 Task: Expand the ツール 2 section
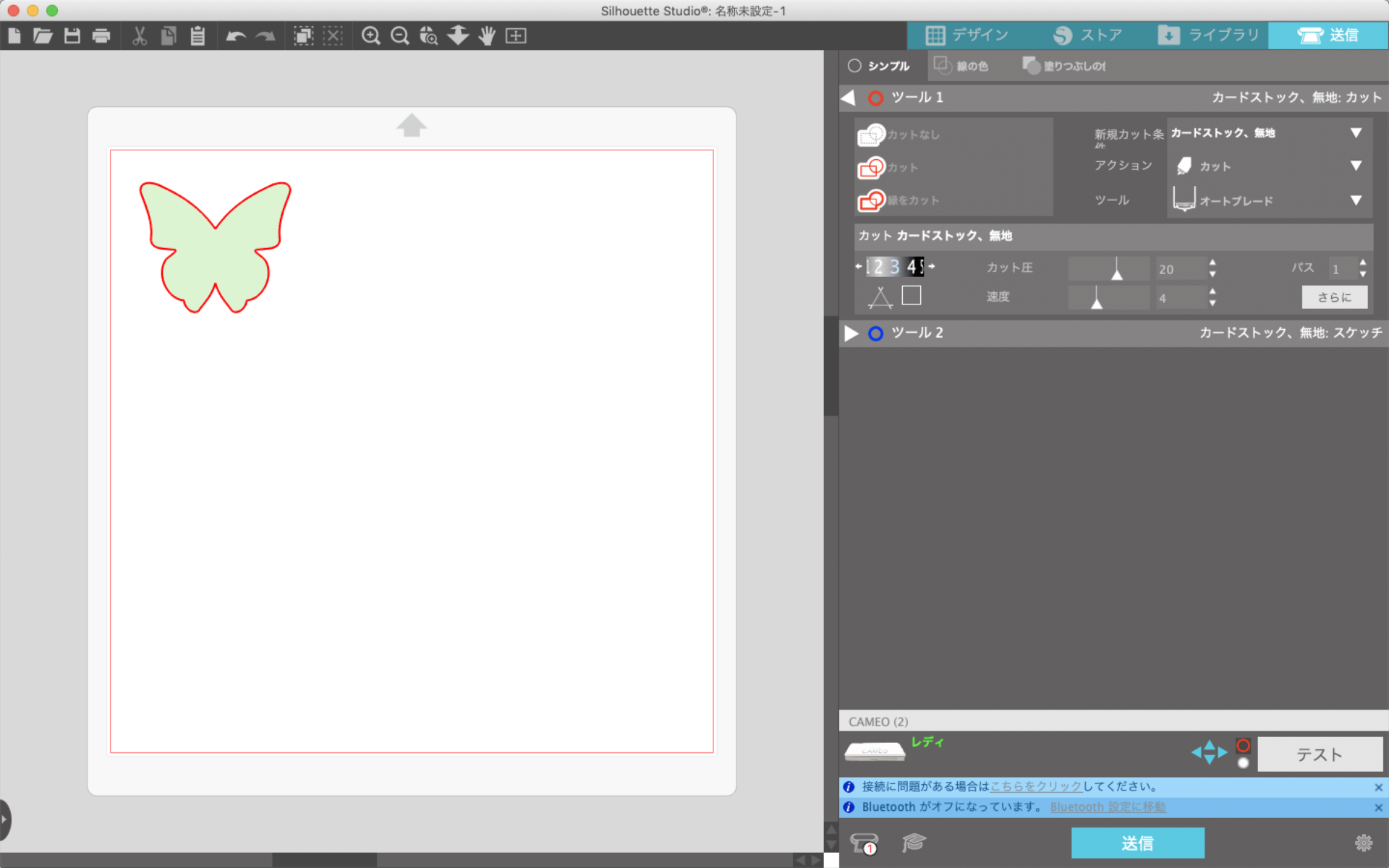click(851, 333)
